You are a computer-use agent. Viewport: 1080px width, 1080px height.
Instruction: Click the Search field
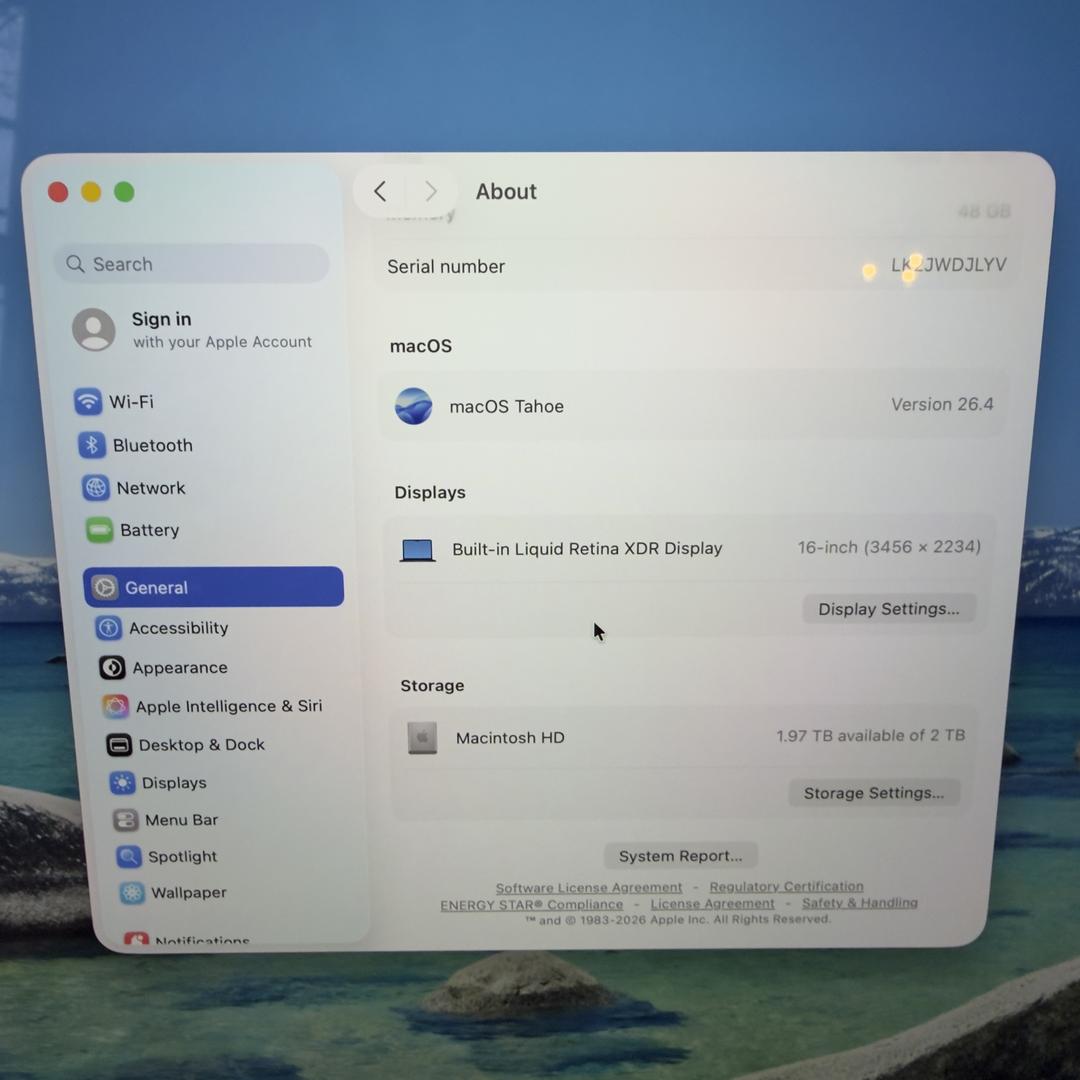coord(191,264)
